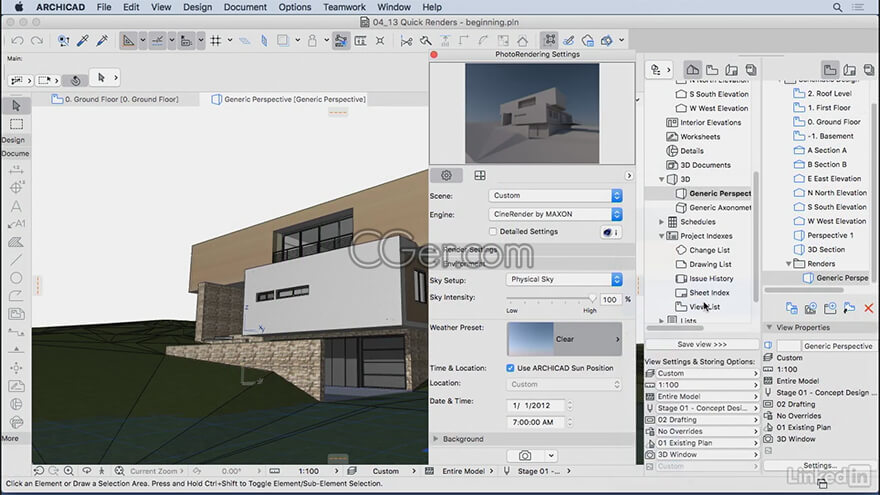
Task: Switch to the Generic Perspective tab
Action: (288, 99)
